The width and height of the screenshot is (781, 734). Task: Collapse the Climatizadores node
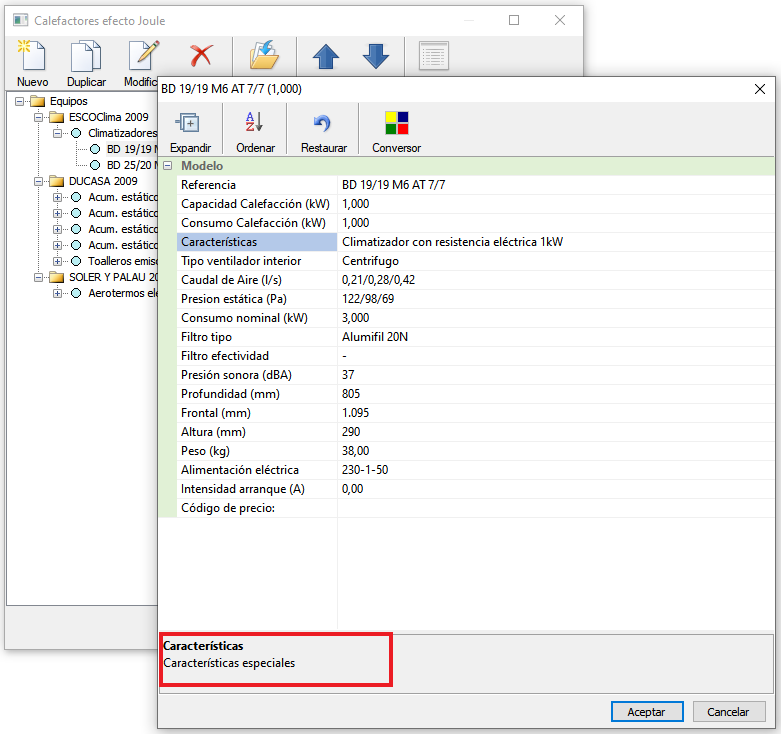[x=57, y=133]
